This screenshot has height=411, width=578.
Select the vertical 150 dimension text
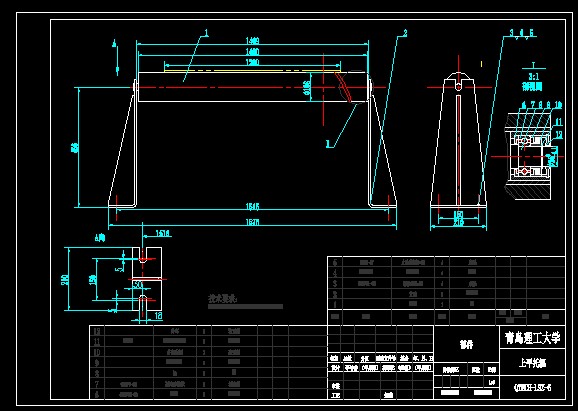93,279
